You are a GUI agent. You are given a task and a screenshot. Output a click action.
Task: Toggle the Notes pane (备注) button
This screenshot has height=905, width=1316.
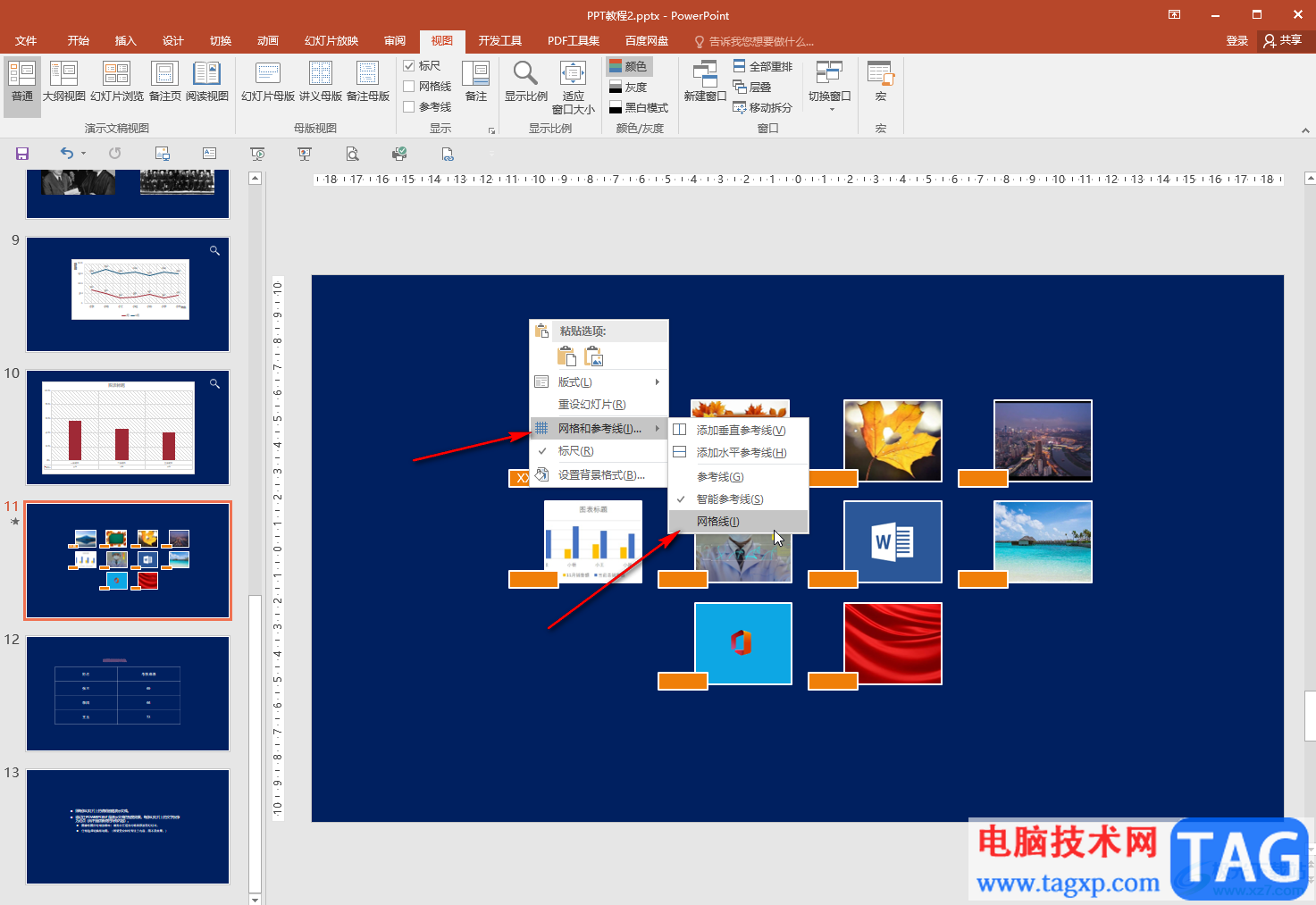pos(476,83)
